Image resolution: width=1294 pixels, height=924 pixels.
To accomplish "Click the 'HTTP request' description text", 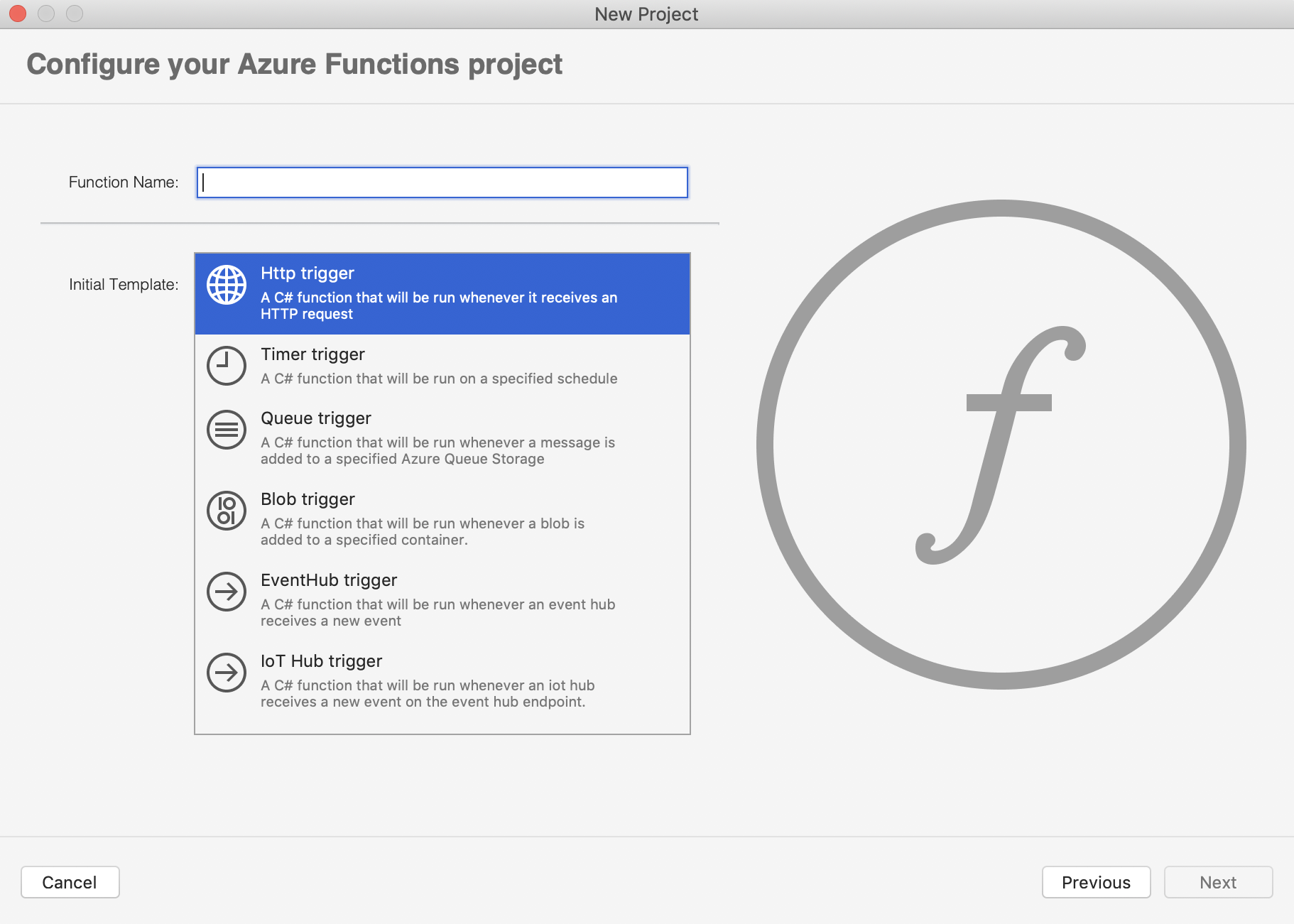I will tap(306, 314).
